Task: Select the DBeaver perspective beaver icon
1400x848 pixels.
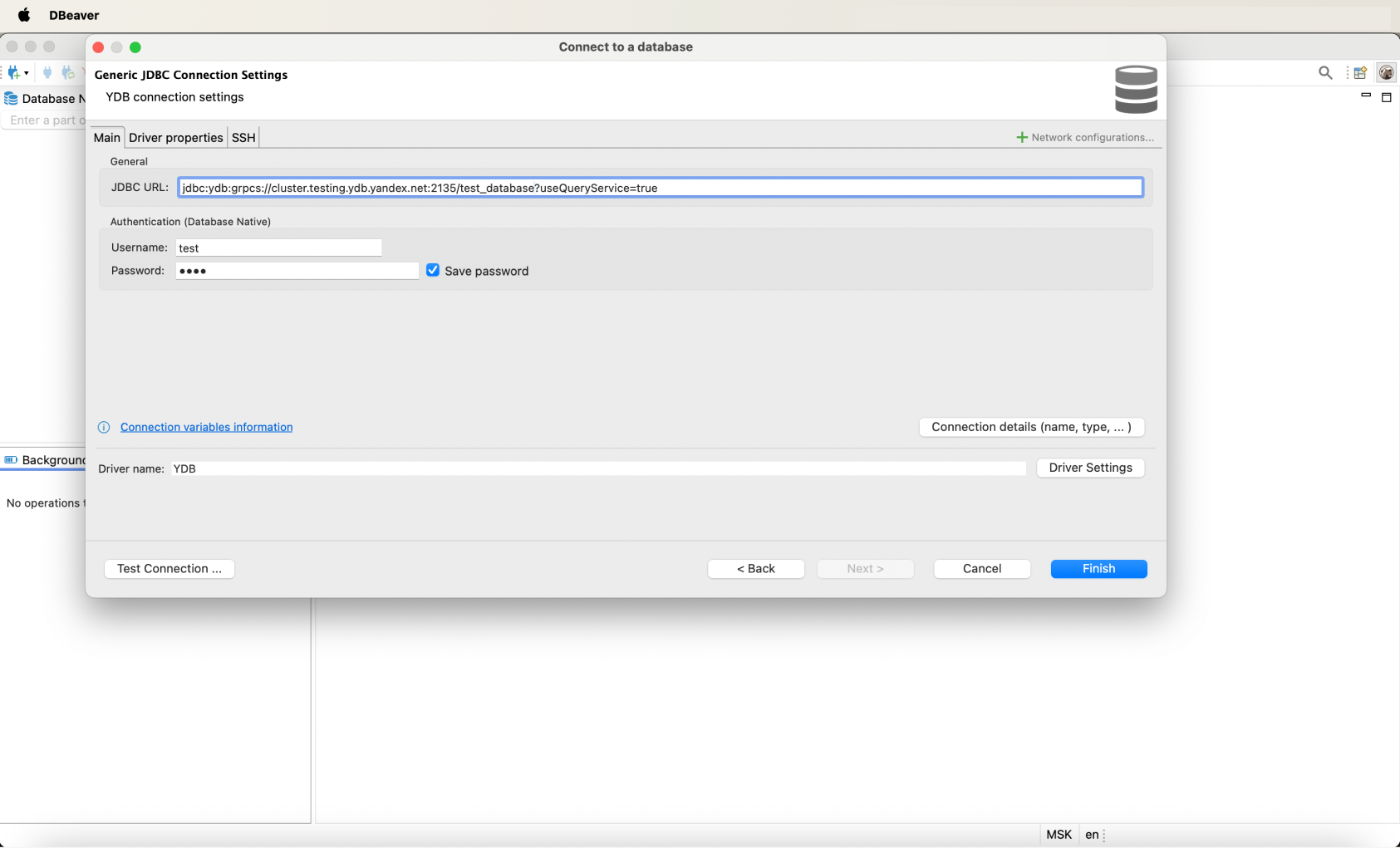Action: [x=1386, y=73]
